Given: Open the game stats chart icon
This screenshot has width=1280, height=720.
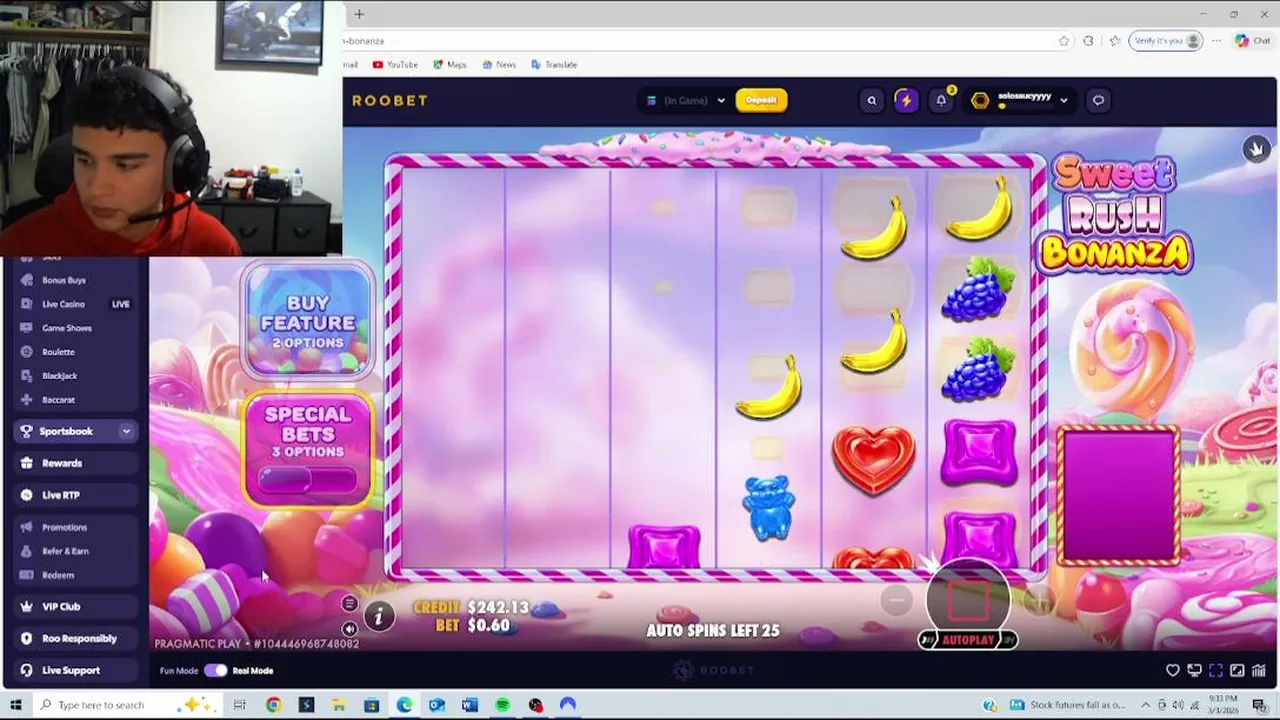Looking at the screenshot, I should [x=1258, y=671].
